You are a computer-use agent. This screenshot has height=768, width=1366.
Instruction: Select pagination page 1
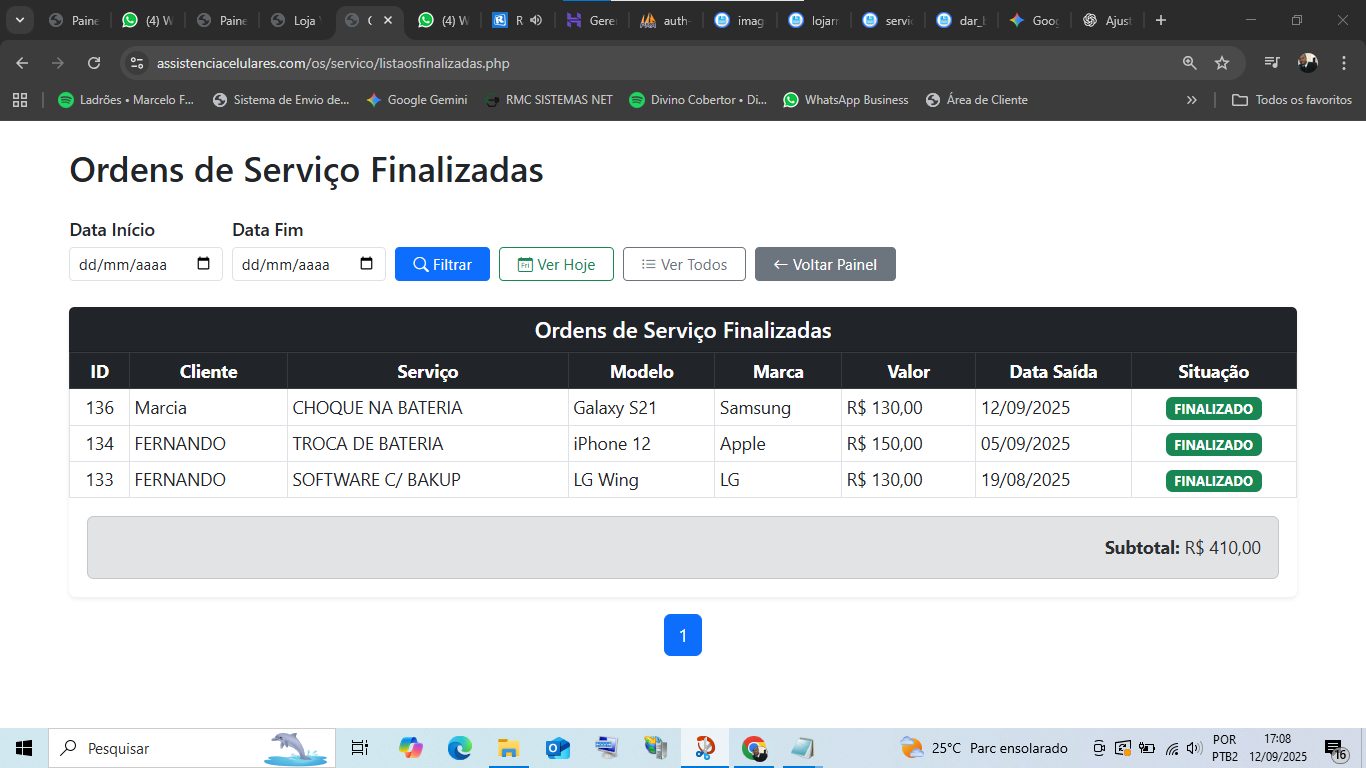pos(683,635)
